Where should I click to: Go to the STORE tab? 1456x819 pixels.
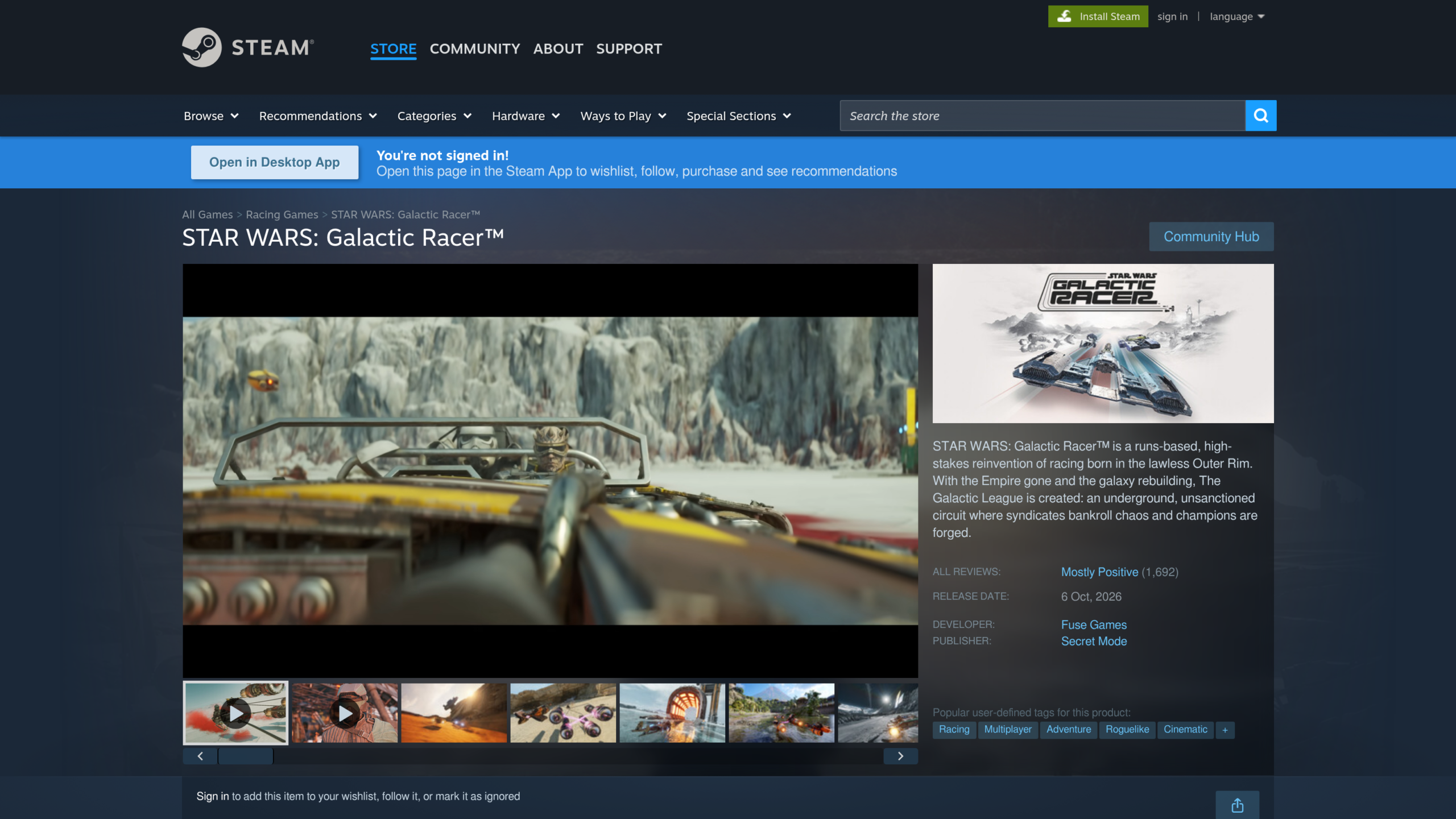tap(393, 49)
